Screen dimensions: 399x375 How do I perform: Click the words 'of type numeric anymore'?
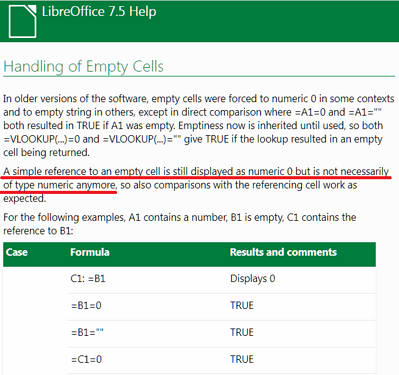tap(60, 185)
